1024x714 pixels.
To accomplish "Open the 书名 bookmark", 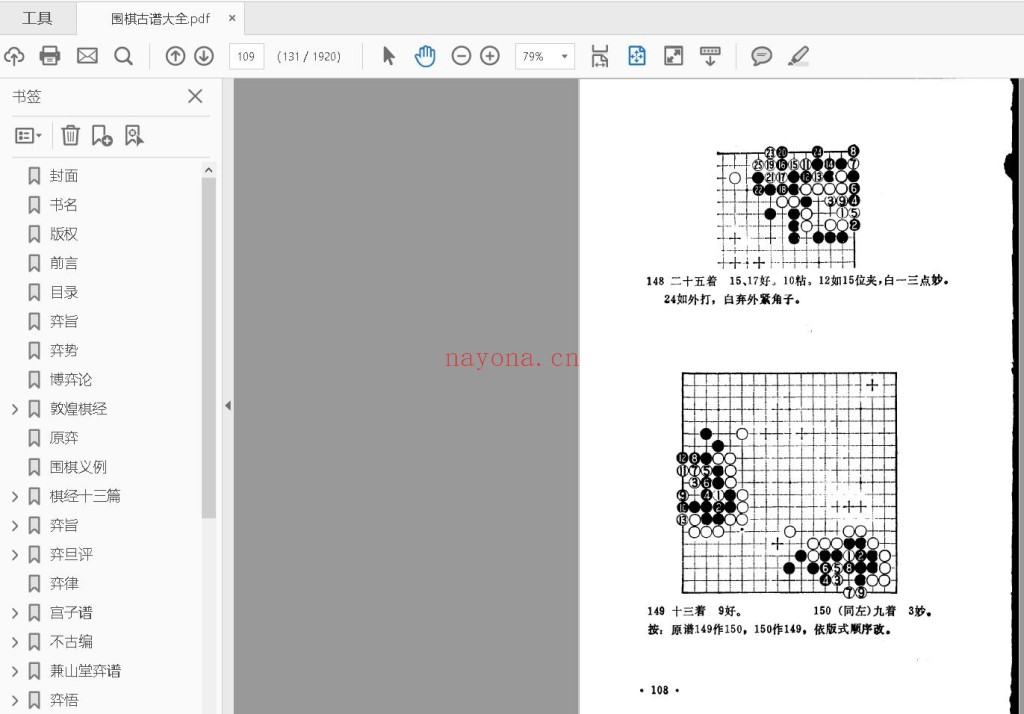I will (x=64, y=205).
